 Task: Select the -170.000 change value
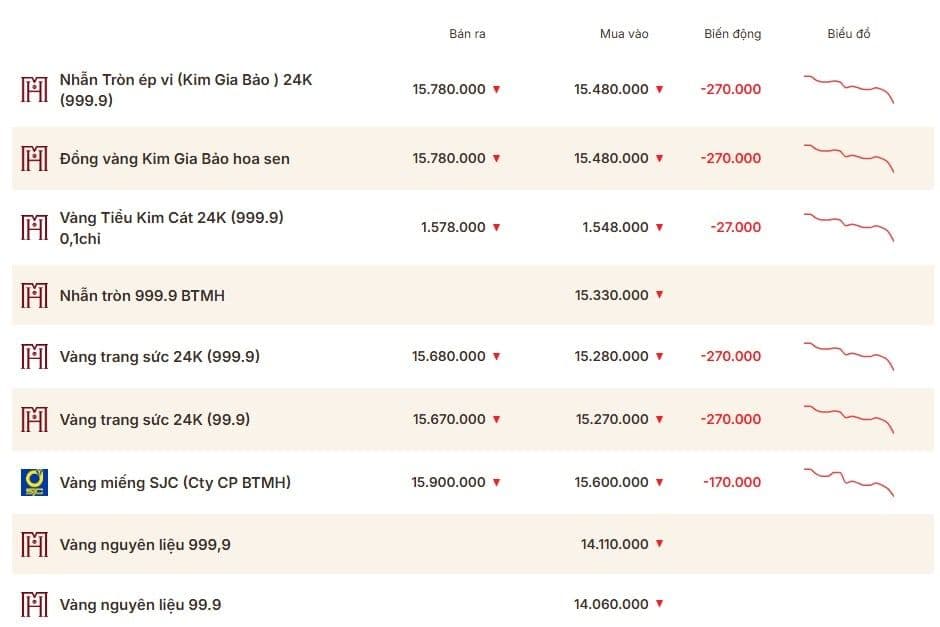tap(732, 482)
